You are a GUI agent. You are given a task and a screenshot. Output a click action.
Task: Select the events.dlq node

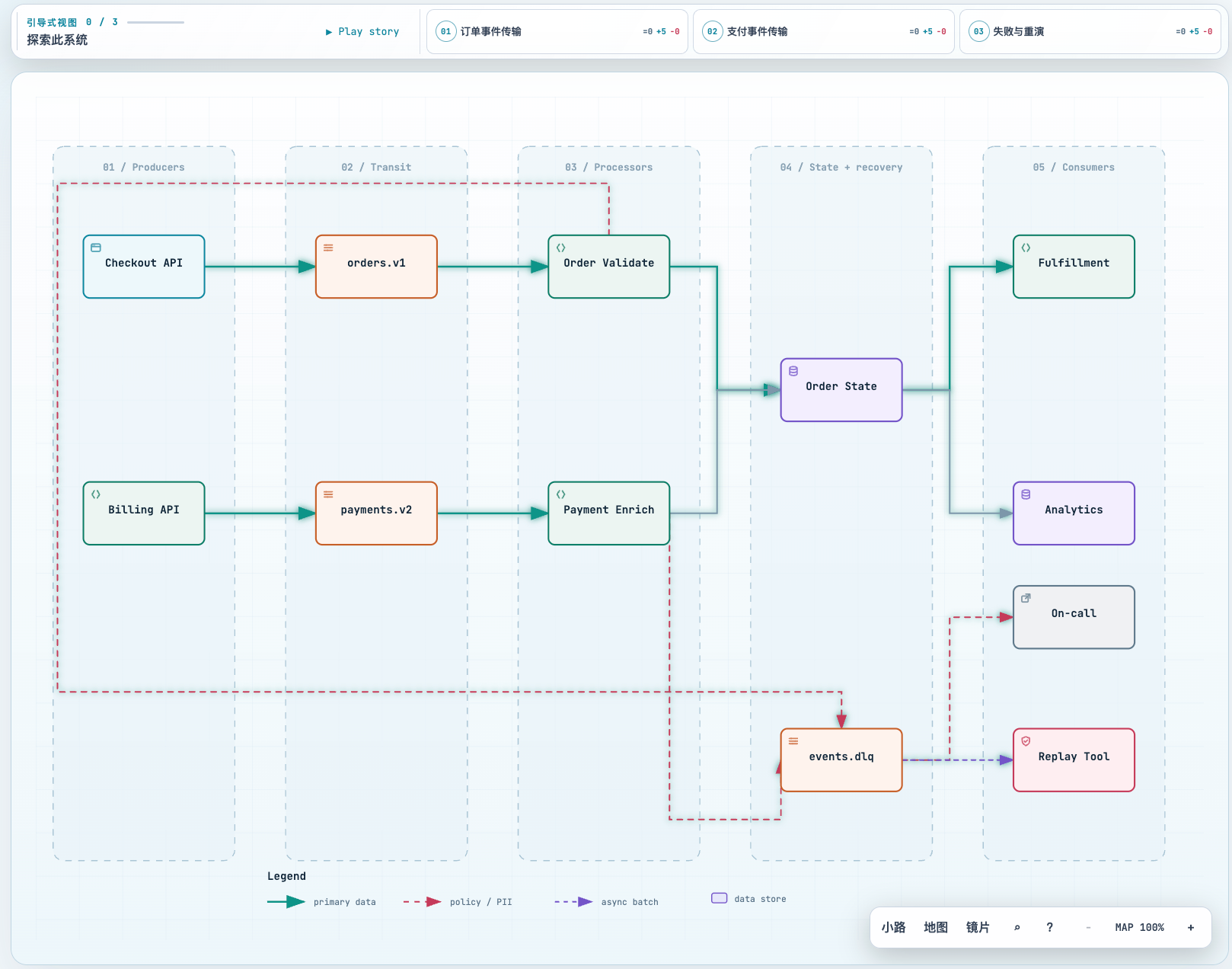(x=841, y=760)
